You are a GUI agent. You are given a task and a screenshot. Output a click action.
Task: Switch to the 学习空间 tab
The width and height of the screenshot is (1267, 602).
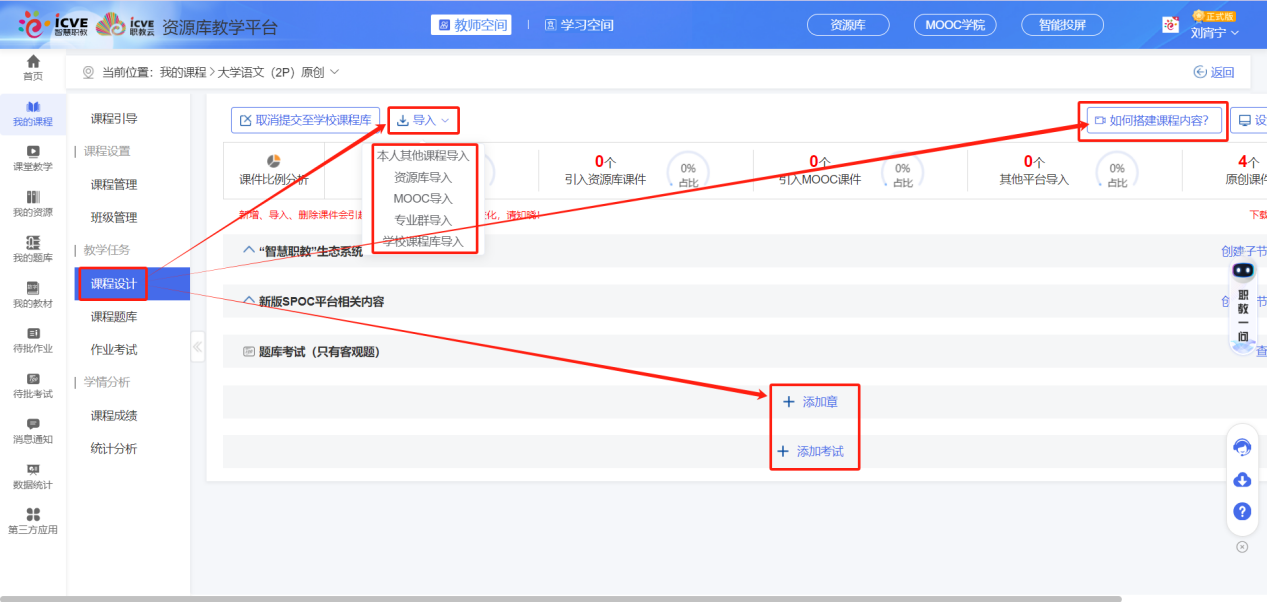click(x=579, y=25)
